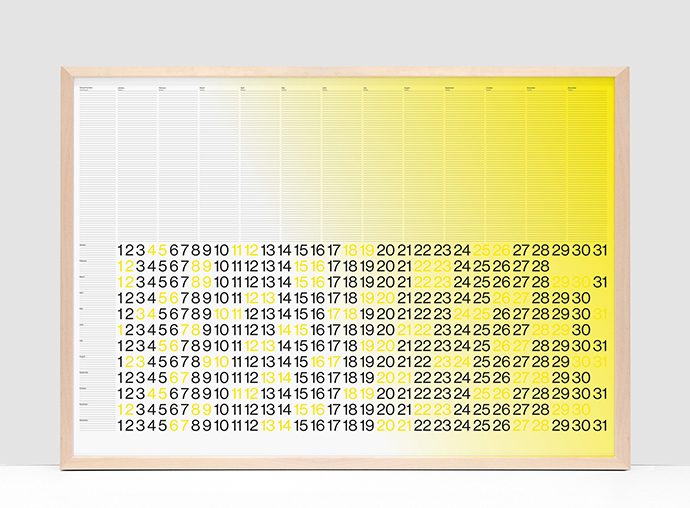Click day 1 in the January row

[x=121, y=250]
